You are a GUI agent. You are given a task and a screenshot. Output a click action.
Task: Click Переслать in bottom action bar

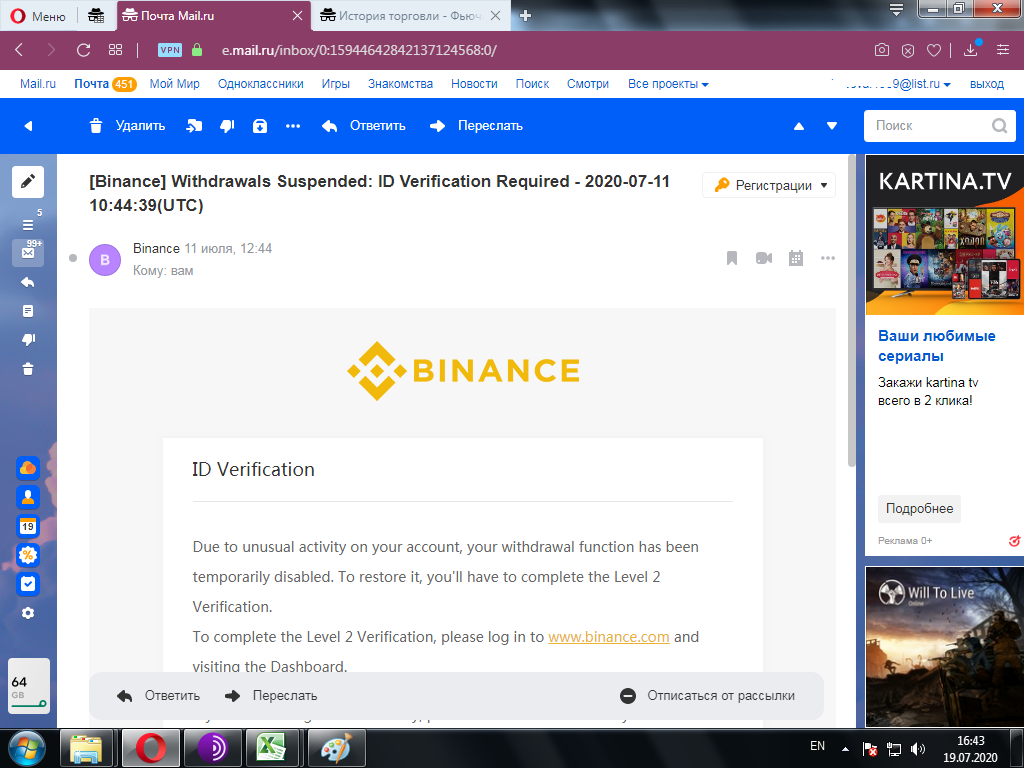270,696
